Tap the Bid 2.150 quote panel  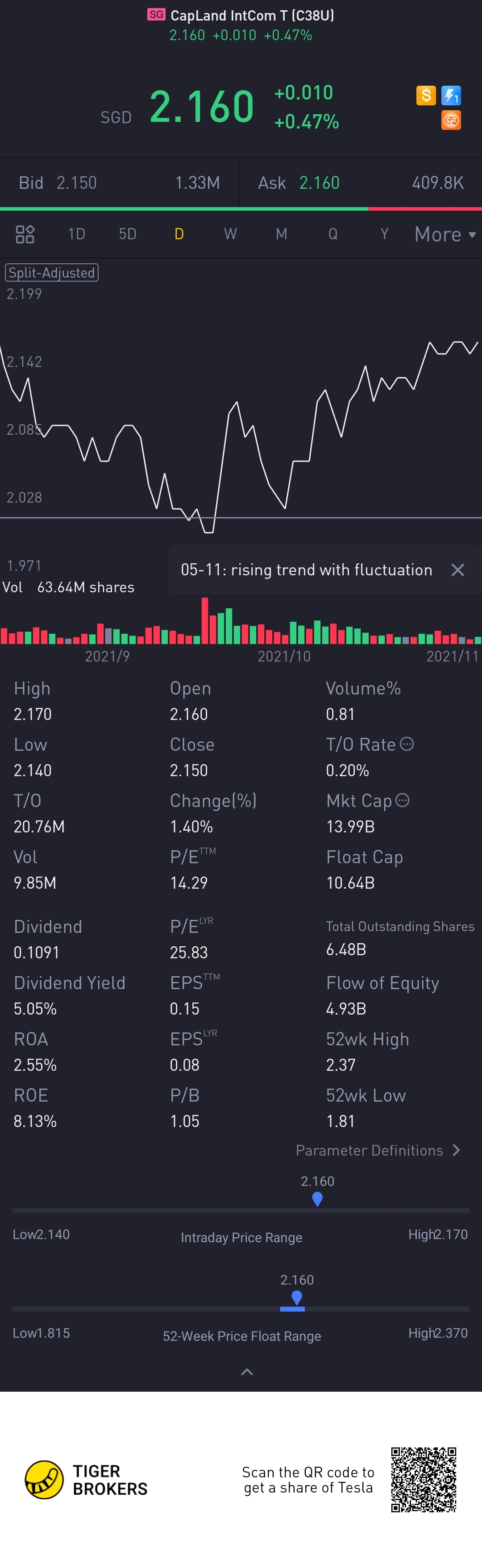[119, 183]
